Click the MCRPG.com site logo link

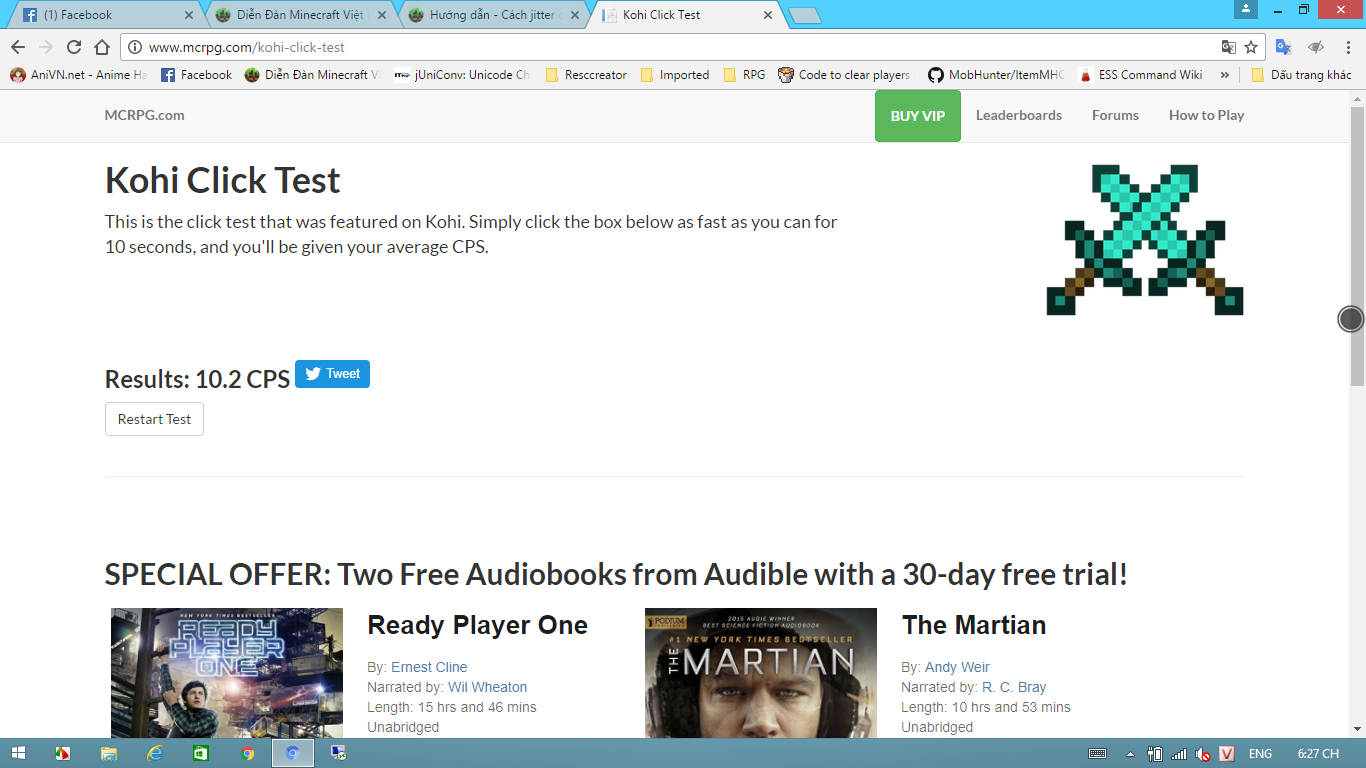144,115
